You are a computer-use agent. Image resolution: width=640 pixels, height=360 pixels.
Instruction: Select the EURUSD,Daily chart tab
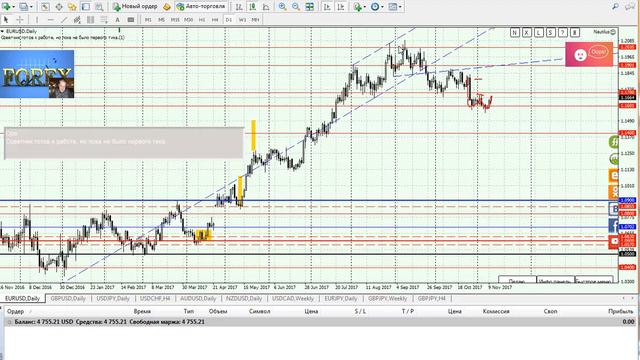click(22, 299)
